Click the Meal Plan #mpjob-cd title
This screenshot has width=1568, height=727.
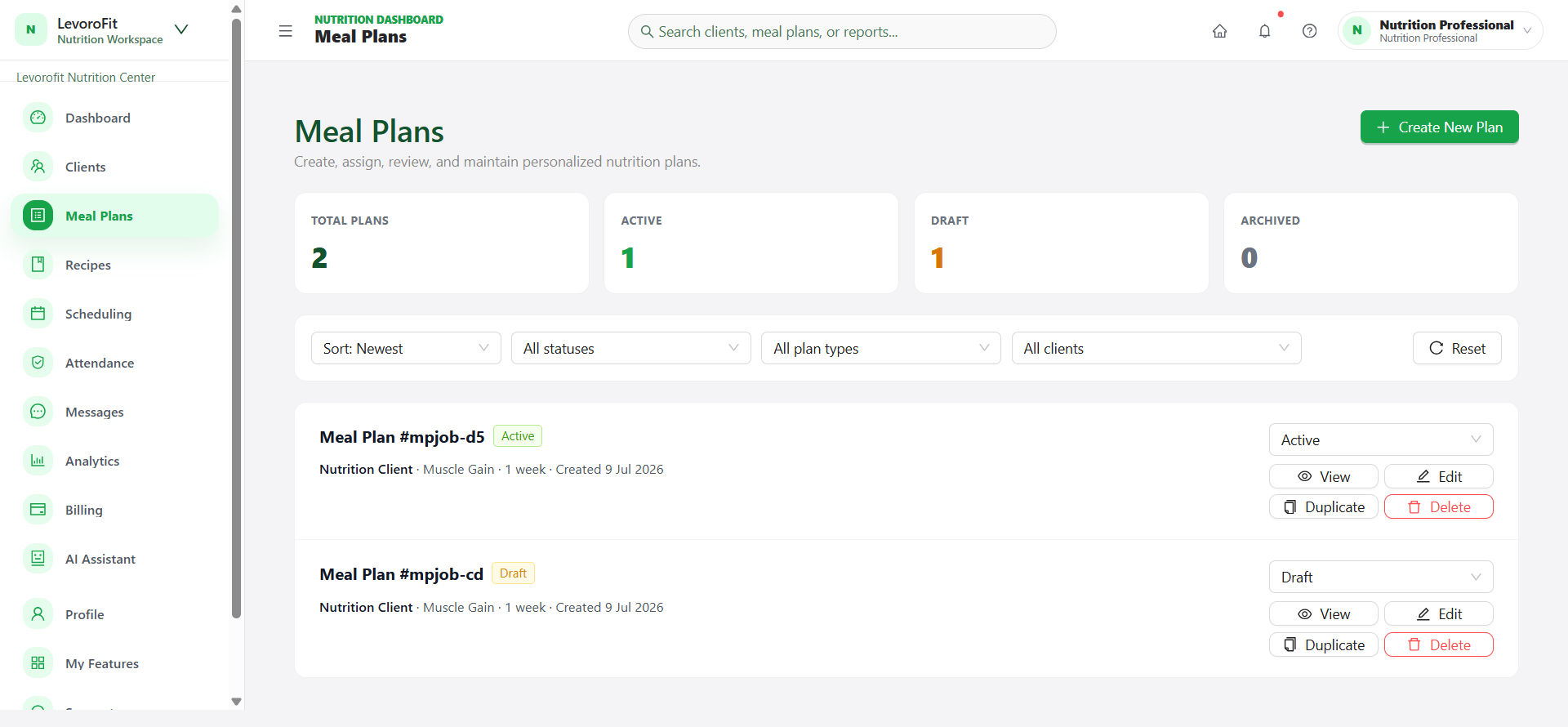pyautogui.click(x=401, y=574)
